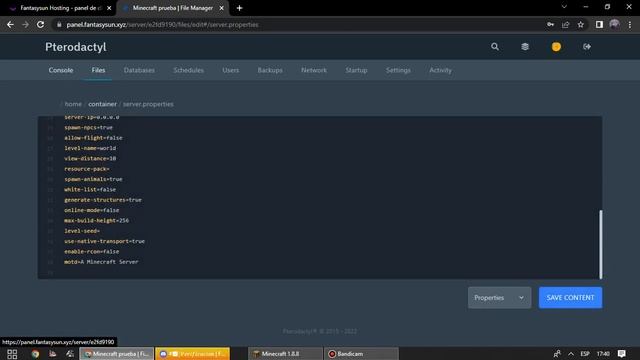Screen dimensions: 640x360
Task: Click the line use-native-transport=true
Action: 104,241
